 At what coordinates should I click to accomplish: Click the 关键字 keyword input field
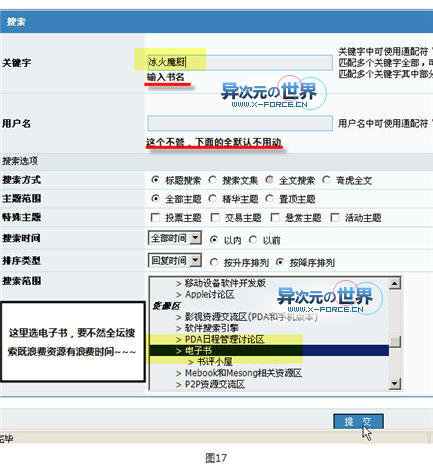point(240,62)
